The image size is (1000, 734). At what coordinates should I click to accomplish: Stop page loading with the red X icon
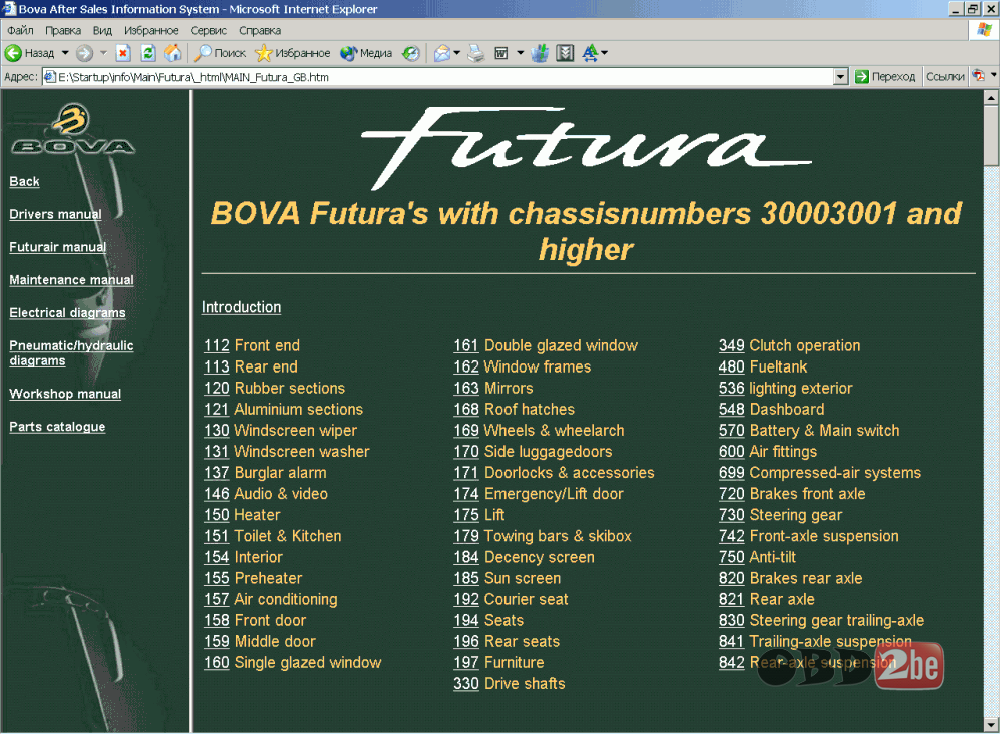[123, 53]
